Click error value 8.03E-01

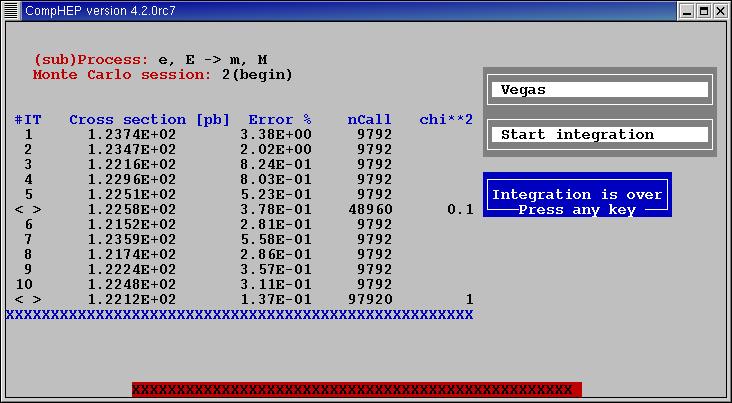coord(275,179)
